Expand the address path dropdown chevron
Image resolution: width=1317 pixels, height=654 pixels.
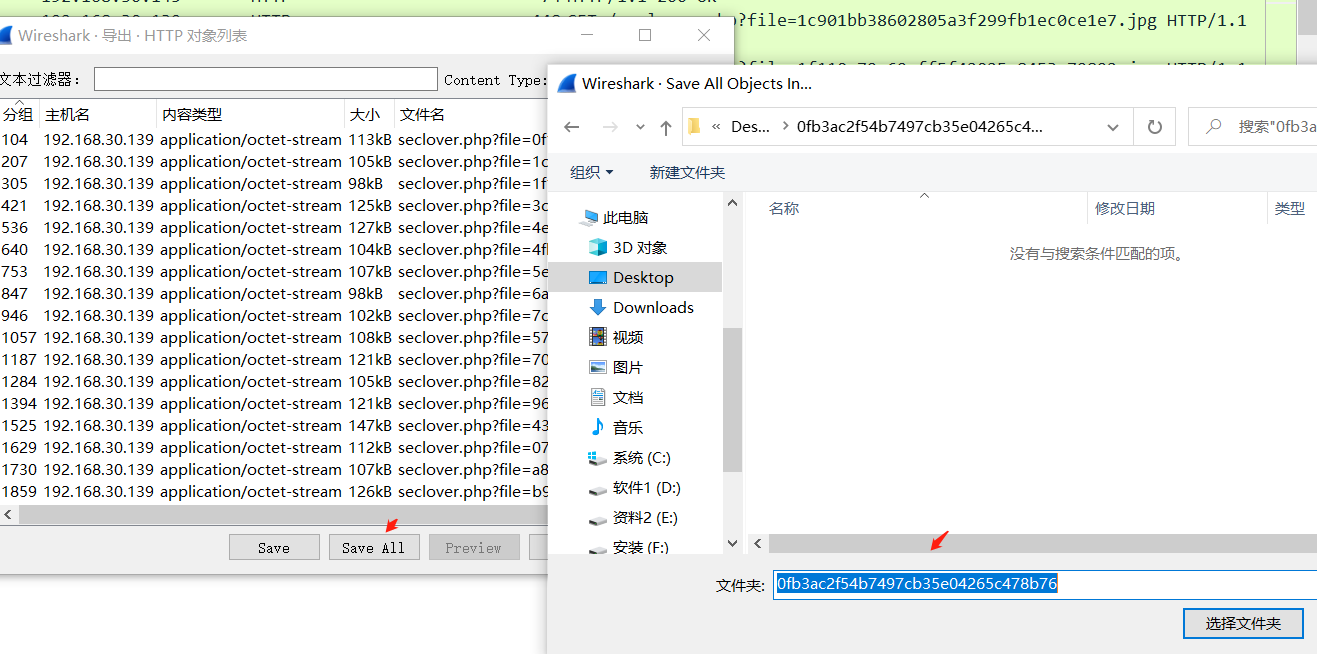point(1113,127)
